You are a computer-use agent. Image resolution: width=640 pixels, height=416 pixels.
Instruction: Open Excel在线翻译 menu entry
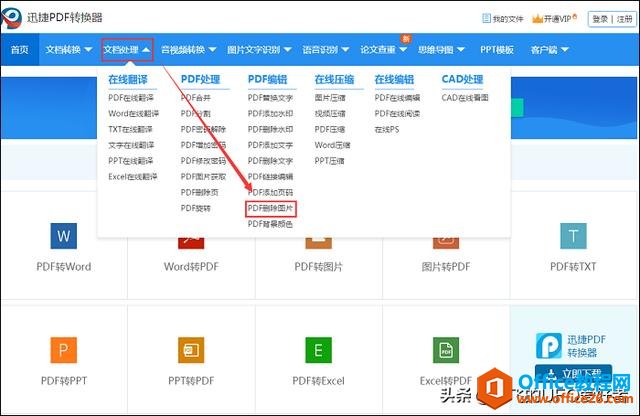click(x=133, y=176)
